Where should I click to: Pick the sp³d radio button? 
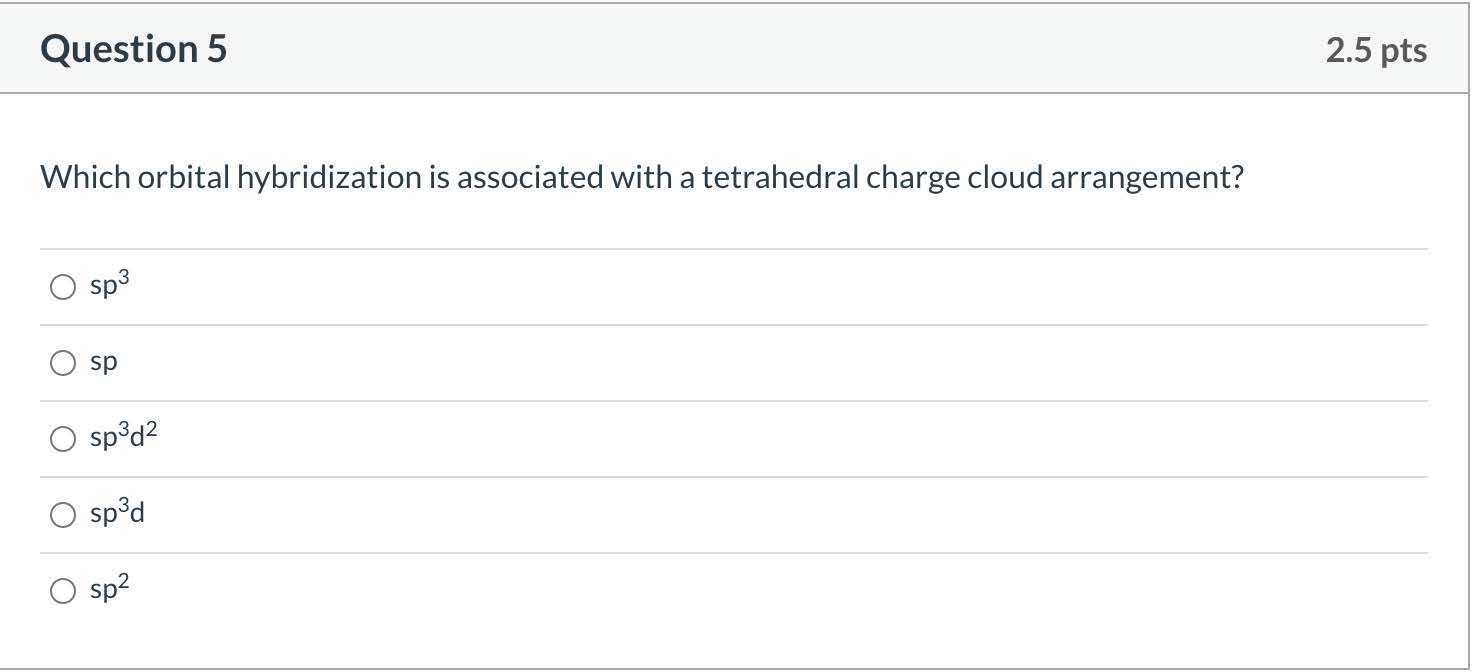63,516
